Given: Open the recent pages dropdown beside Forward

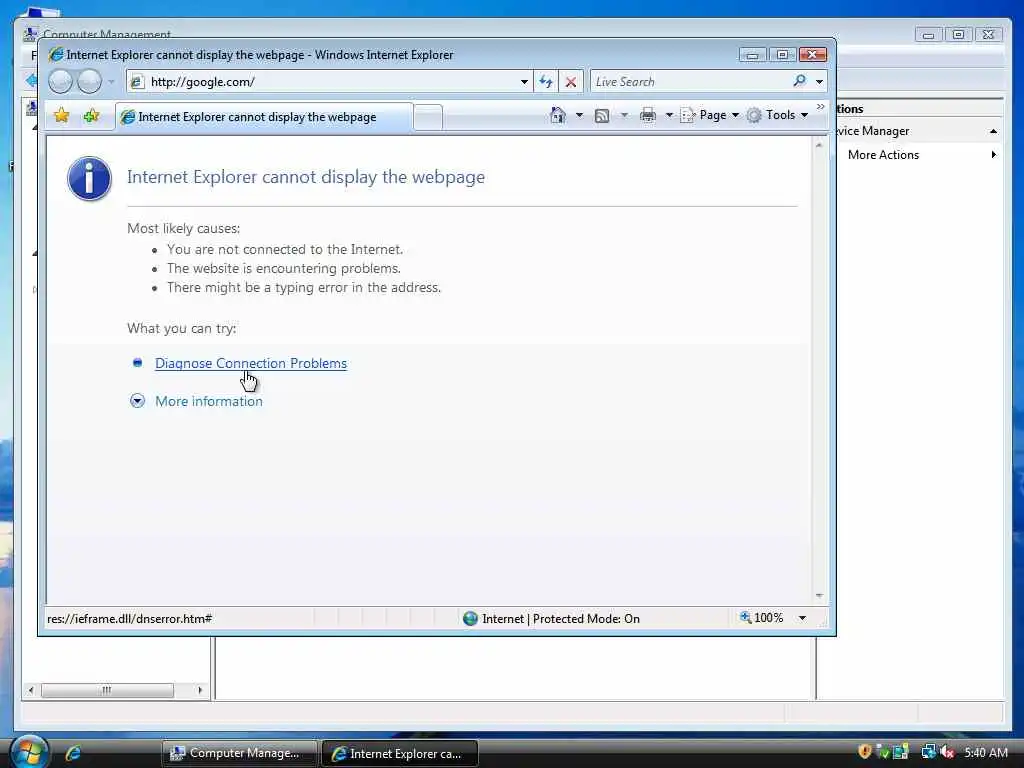Looking at the screenshot, I should tap(111, 82).
